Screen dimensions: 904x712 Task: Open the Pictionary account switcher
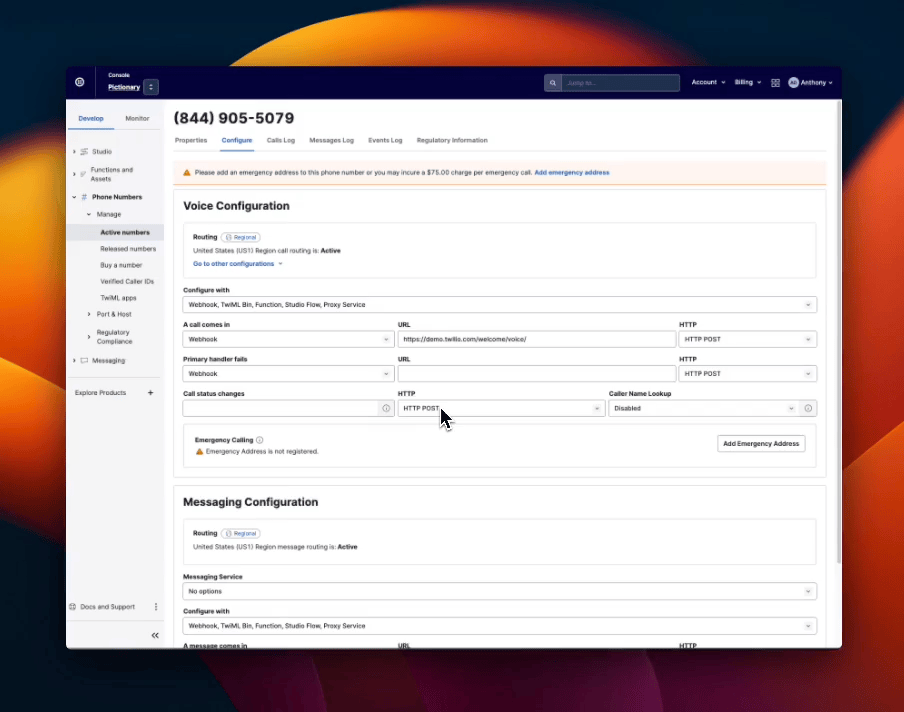click(x=150, y=87)
